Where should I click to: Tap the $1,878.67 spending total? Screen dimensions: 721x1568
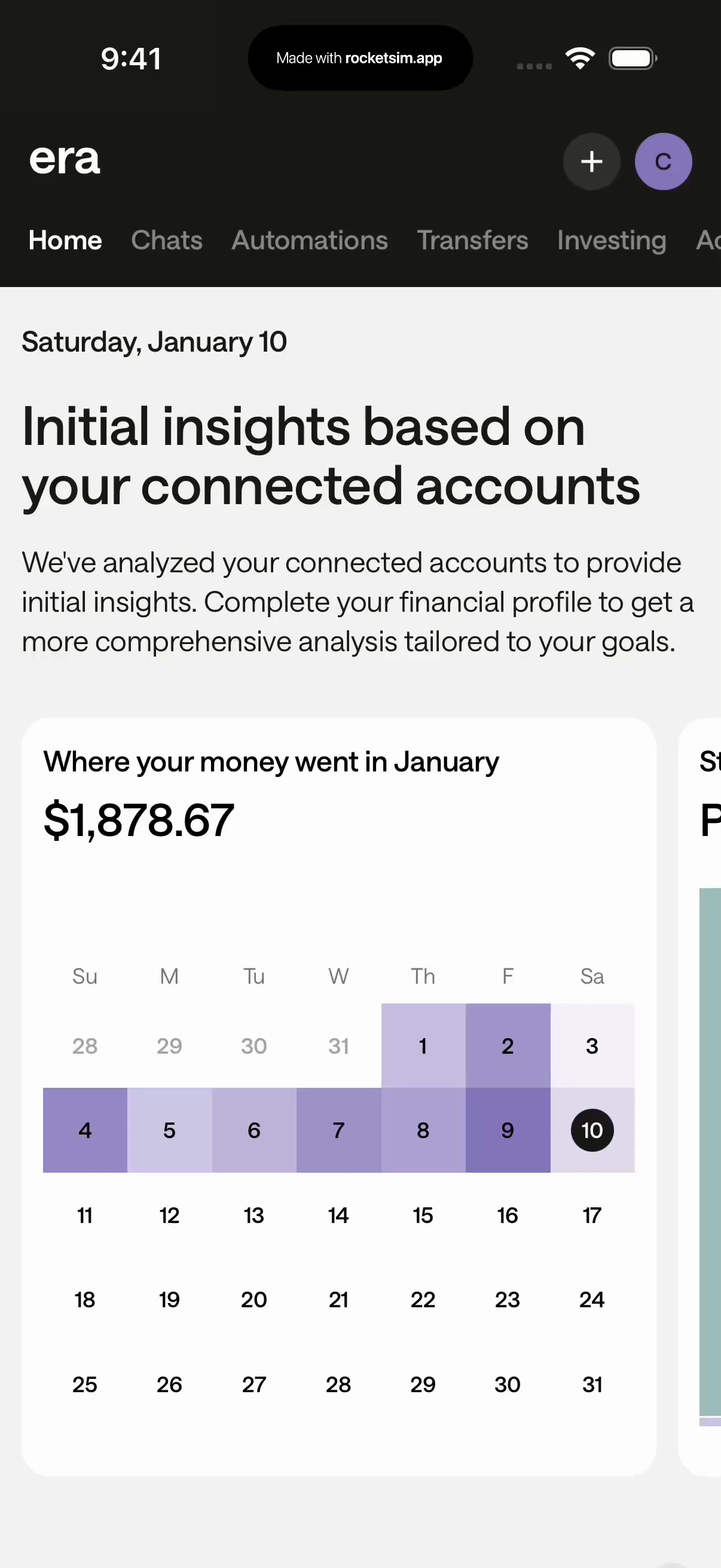[139, 820]
